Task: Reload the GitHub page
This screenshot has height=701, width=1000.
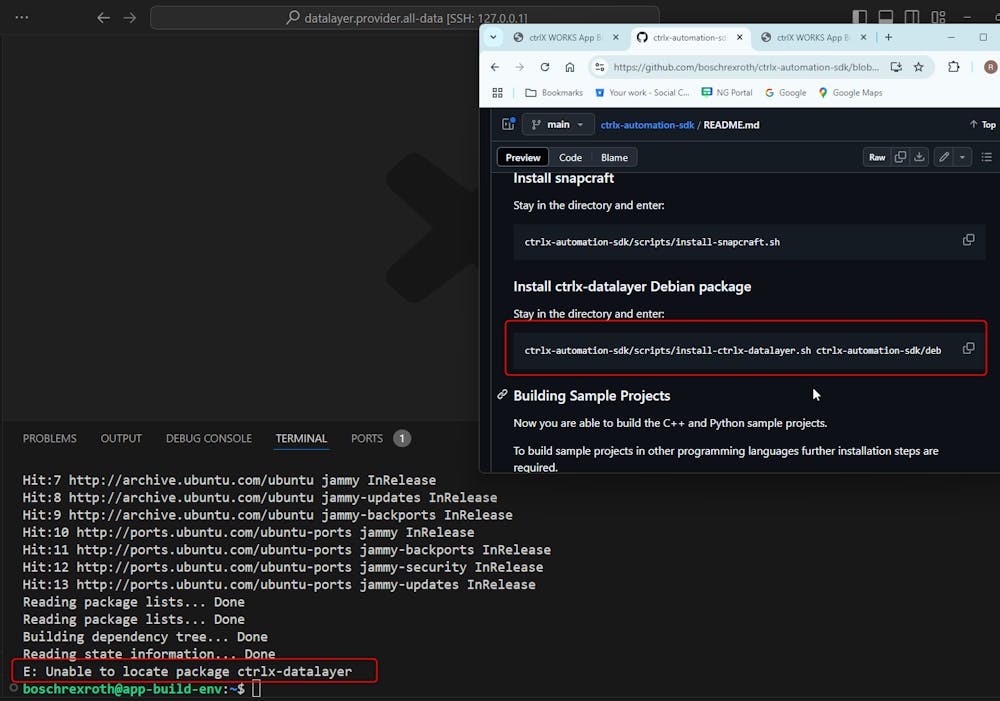Action: pyautogui.click(x=544, y=67)
